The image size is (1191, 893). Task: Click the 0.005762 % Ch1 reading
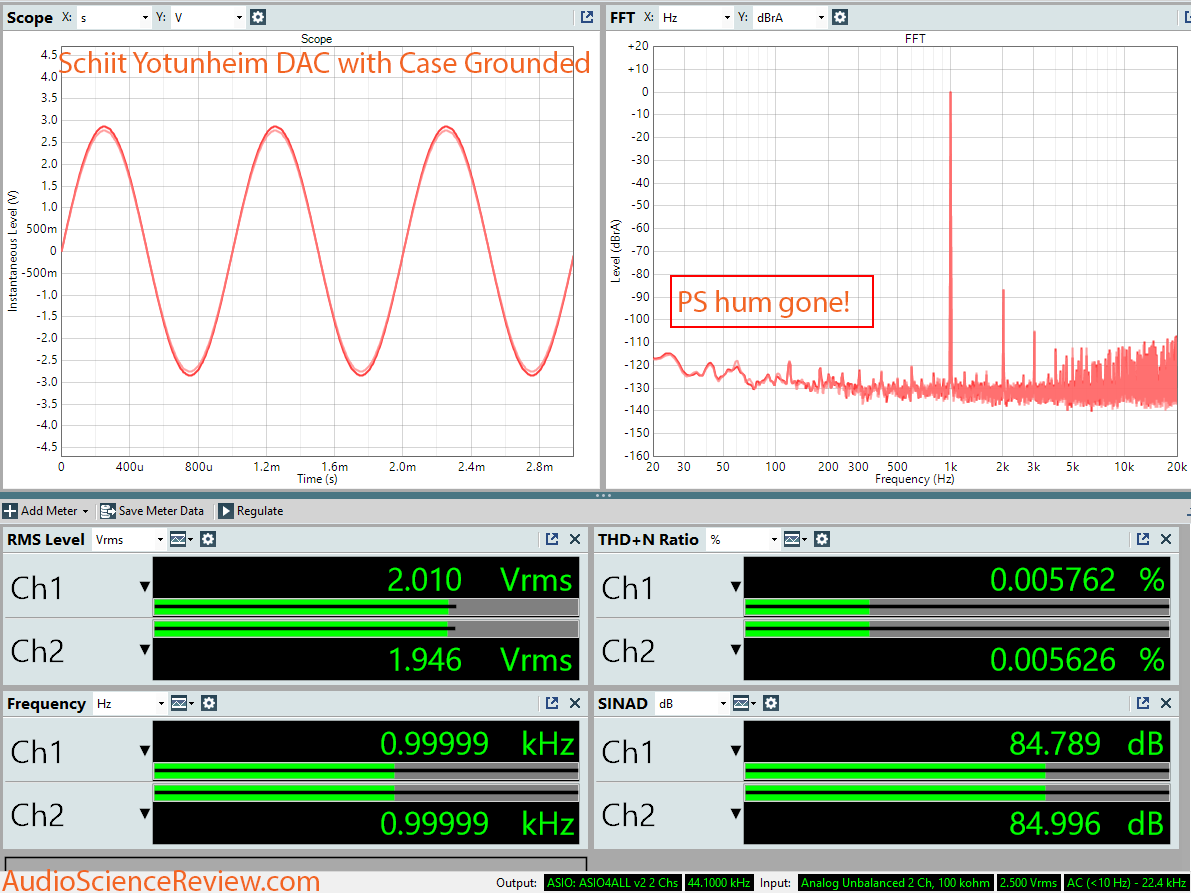[x=1077, y=579]
